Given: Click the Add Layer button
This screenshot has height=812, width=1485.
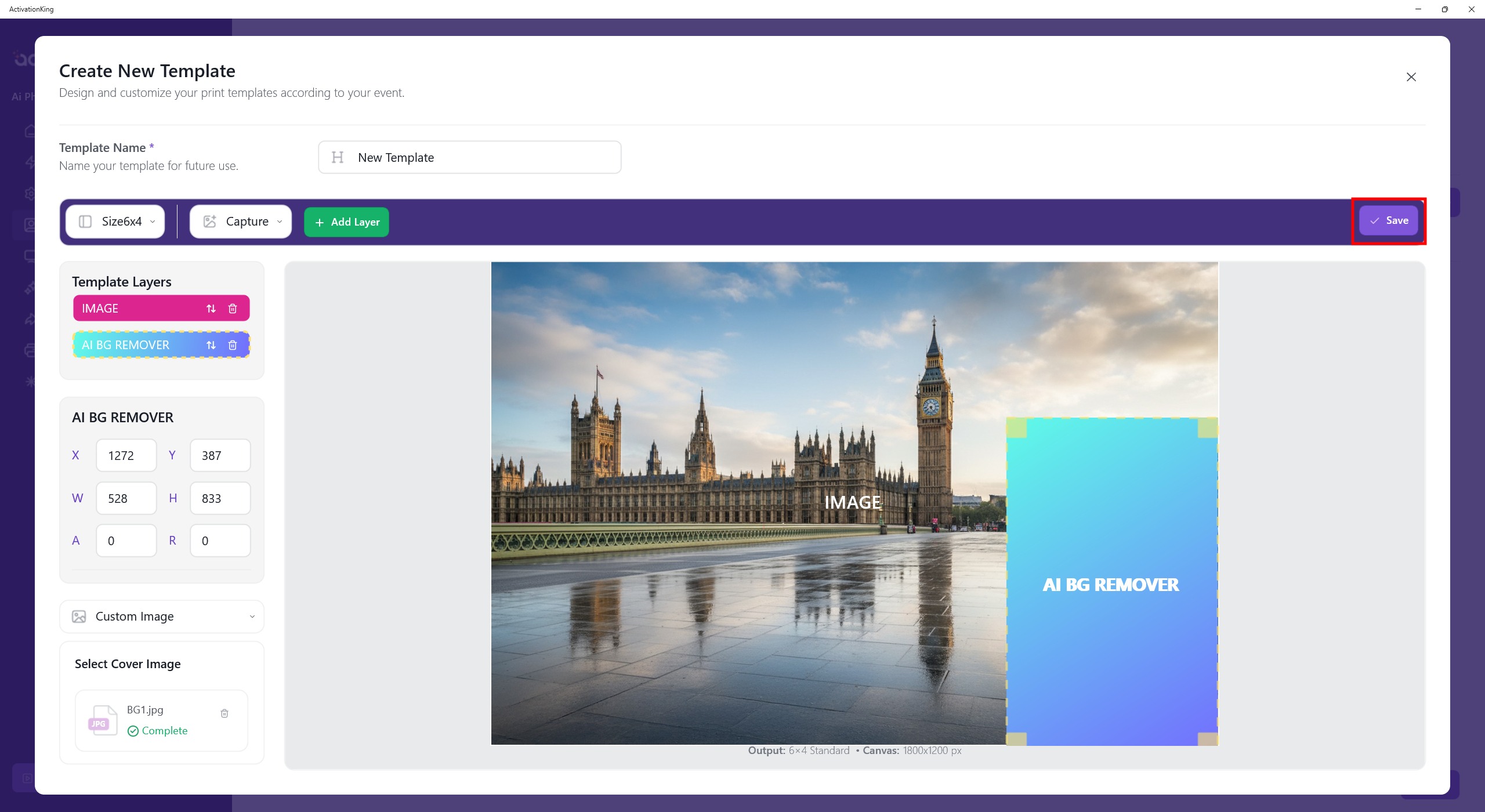Looking at the screenshot, I should [x=346, y=222].
